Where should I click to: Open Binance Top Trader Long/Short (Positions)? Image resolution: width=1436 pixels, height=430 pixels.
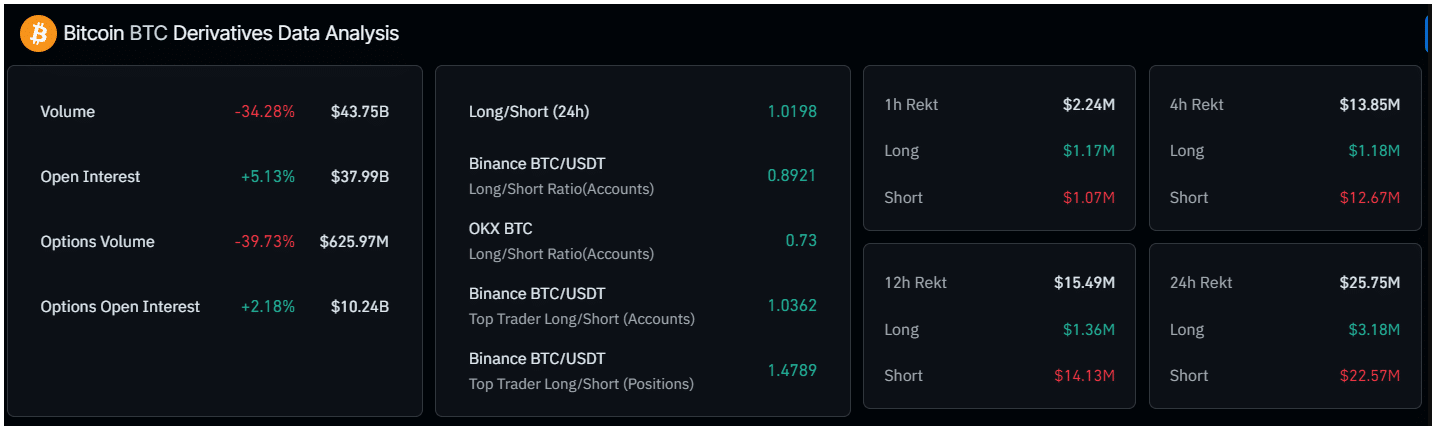[x=642, y=371]
